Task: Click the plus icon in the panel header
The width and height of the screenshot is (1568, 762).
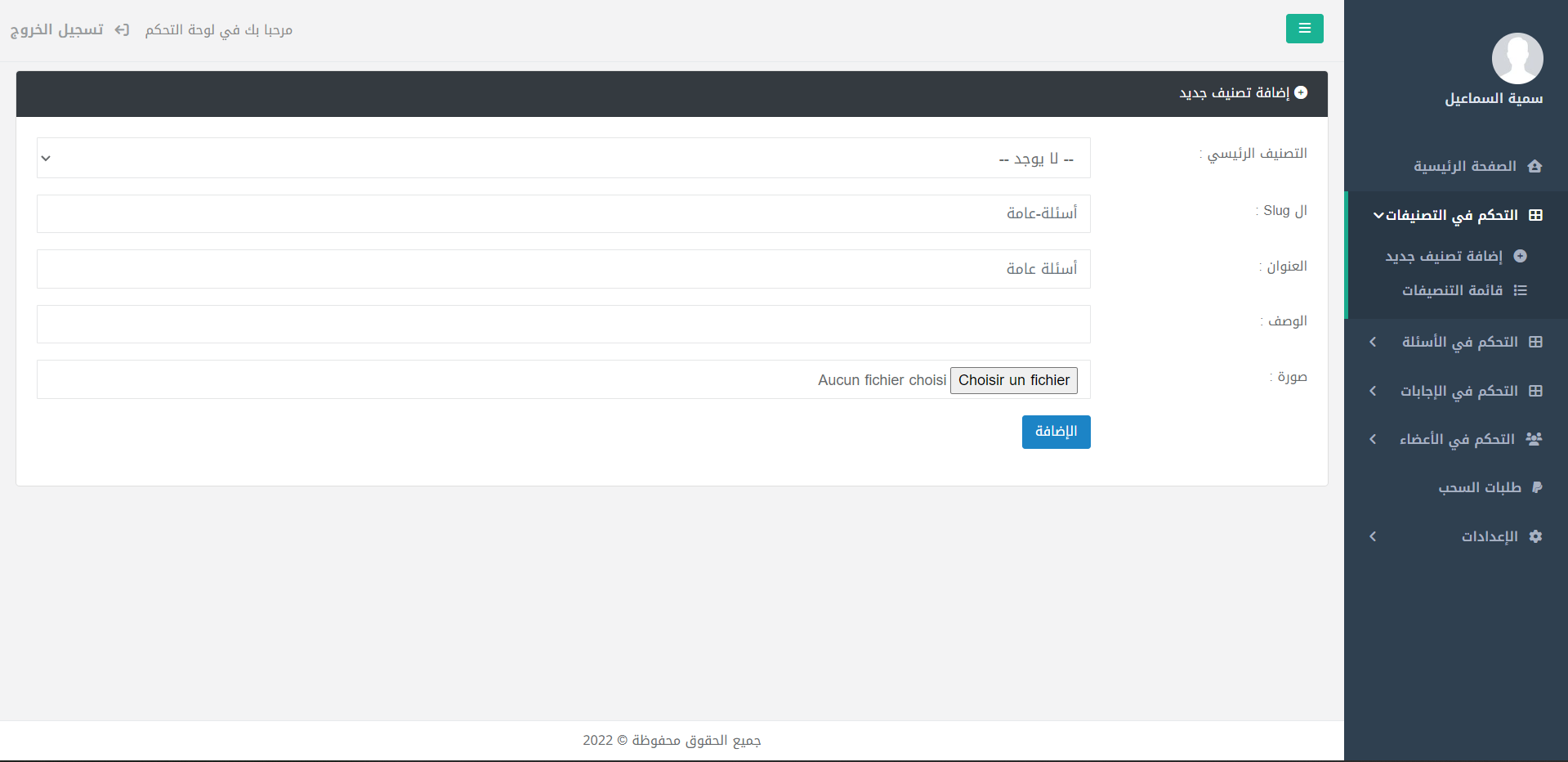Action: click(x=1301, y=92)
